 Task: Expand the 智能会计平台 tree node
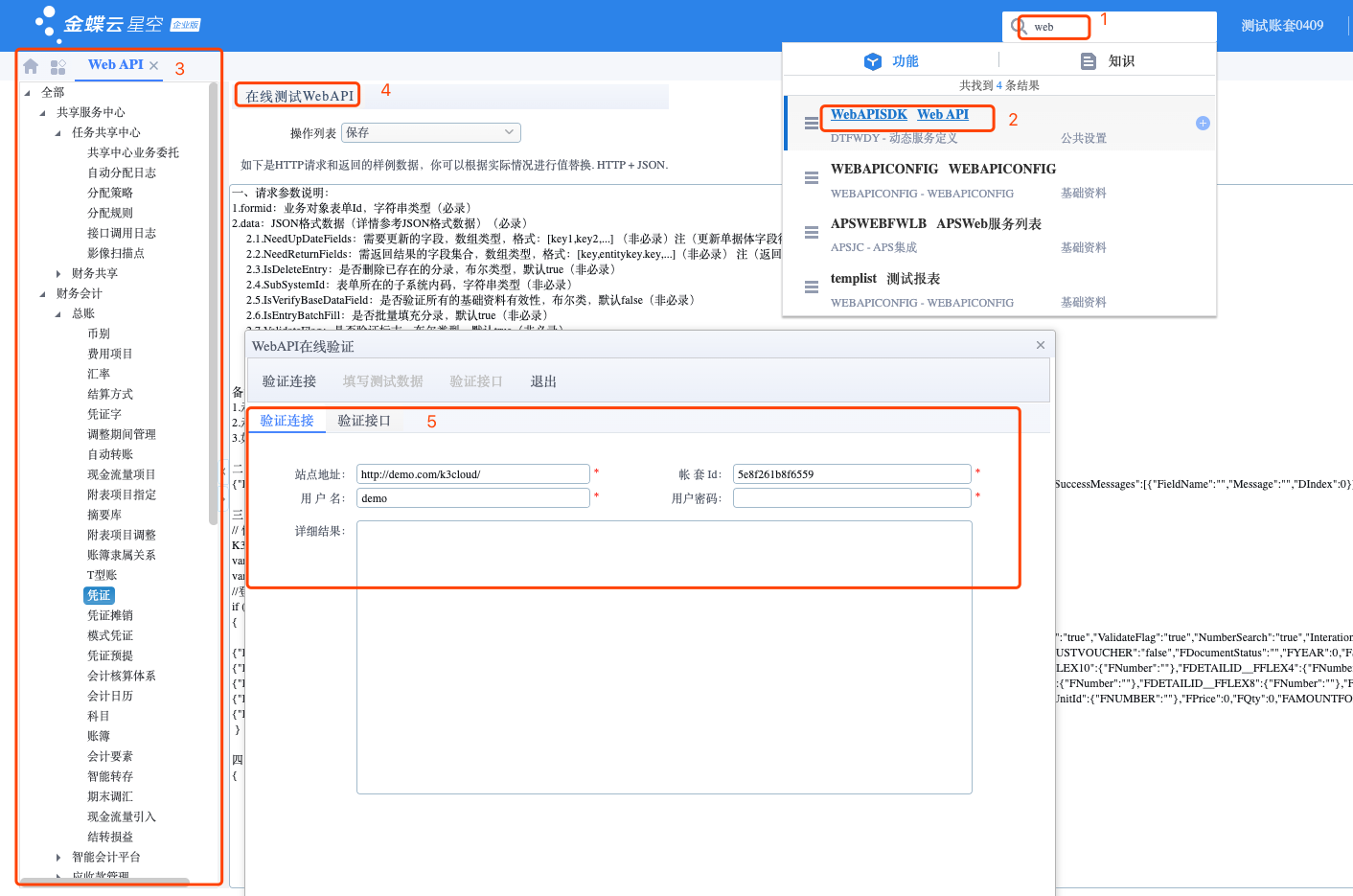click(58, 858)
